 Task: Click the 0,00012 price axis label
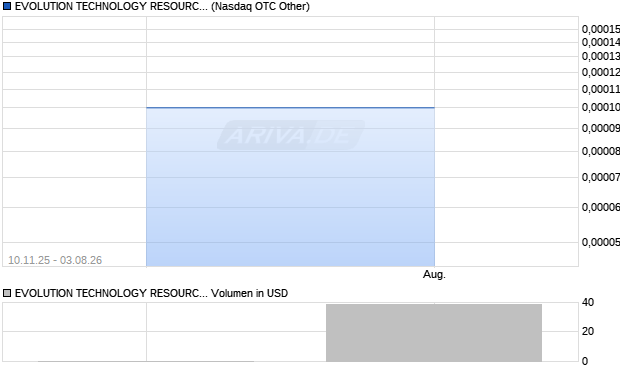click(x=601, y=72)
